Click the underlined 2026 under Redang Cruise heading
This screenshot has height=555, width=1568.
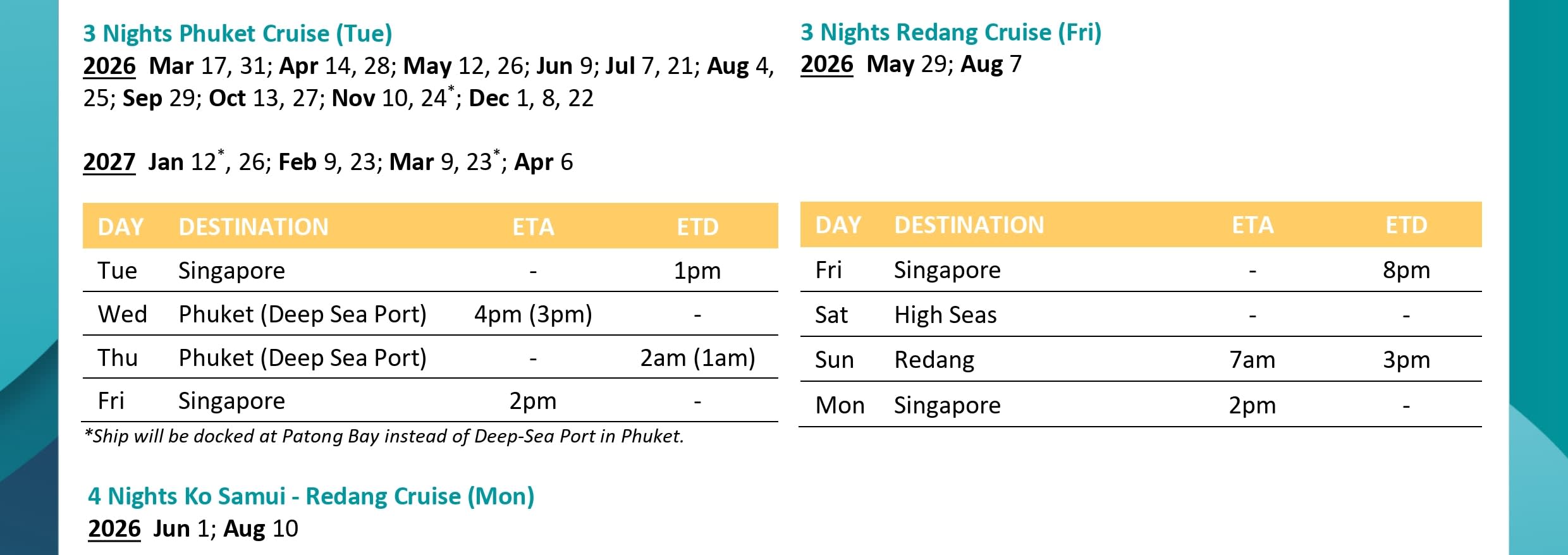826,64
